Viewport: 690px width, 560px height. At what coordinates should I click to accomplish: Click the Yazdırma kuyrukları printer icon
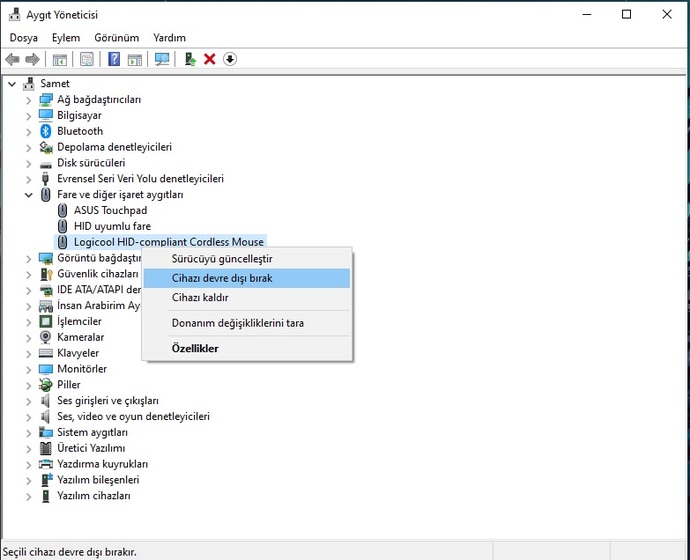[46, 464]
